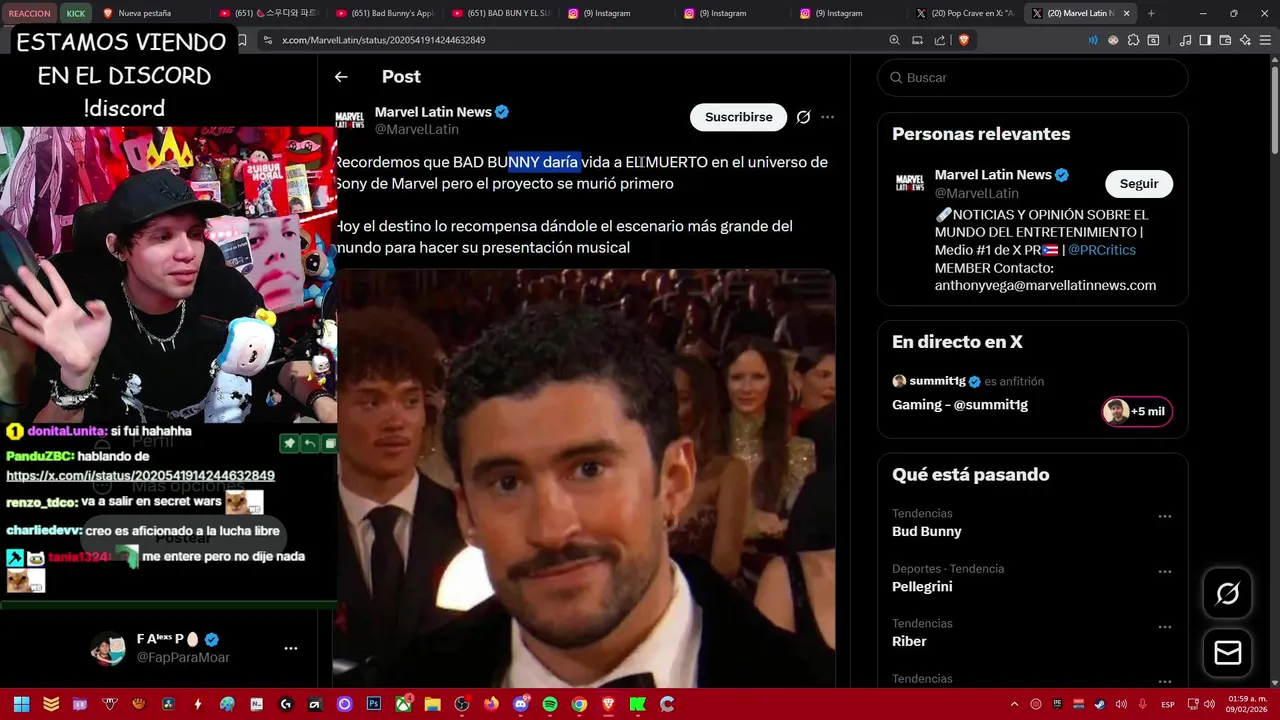The image size is (1280, 720).
Task: Open the music note playlist icon in toolbar
Action: coord(1185,40)
